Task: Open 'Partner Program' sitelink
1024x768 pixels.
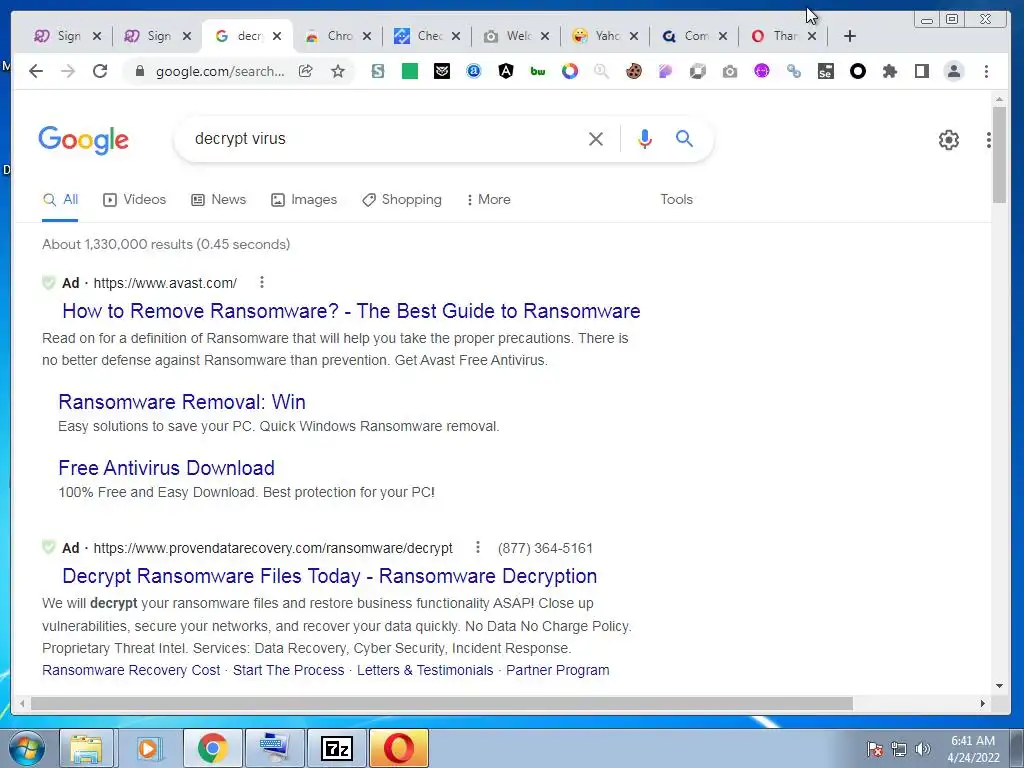Action: pyautogui.click(x=558, y=670)
